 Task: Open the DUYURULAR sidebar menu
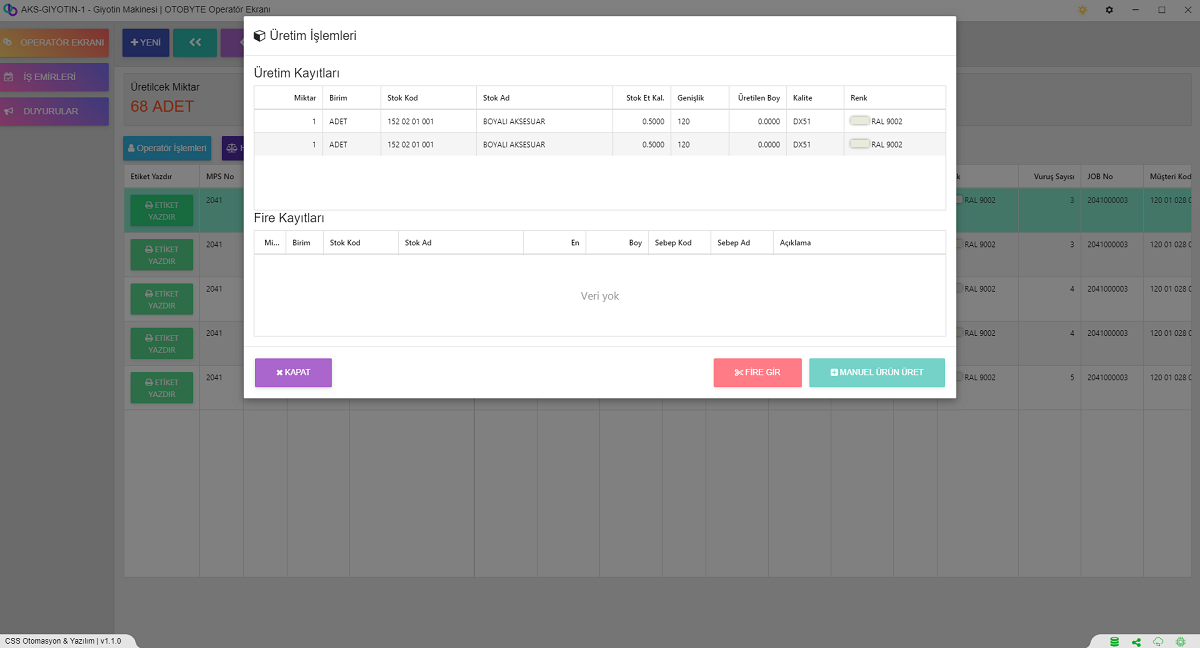pyautogui.click(x=55, y=111)
